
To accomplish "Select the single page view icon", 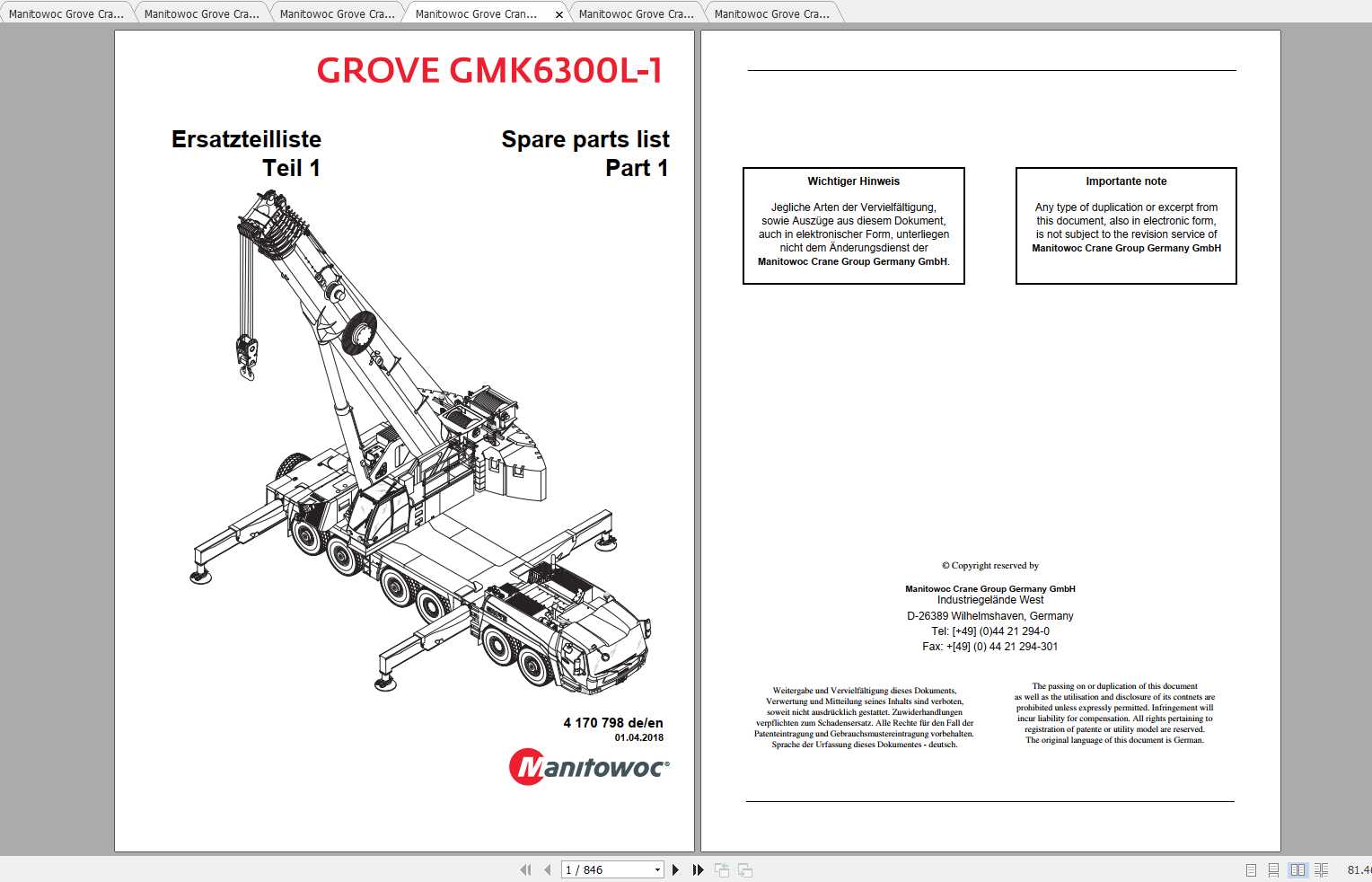I will [1251, 869].
